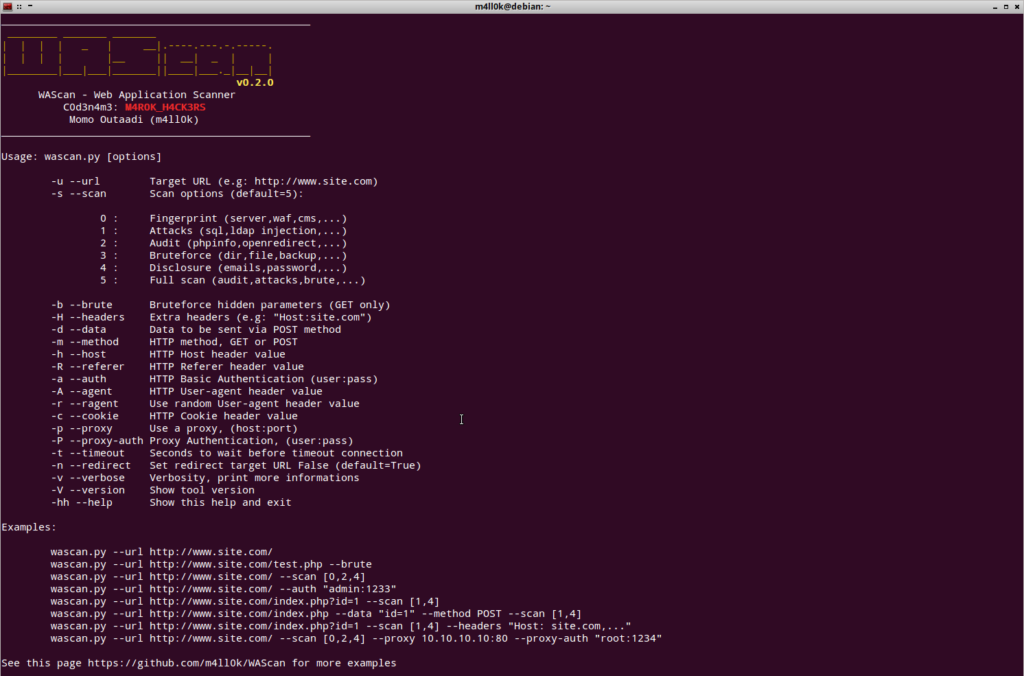
Task: Minimize the m4ll0k@debian terminal window
Action: pyautogui.click(x=995, y=7)
